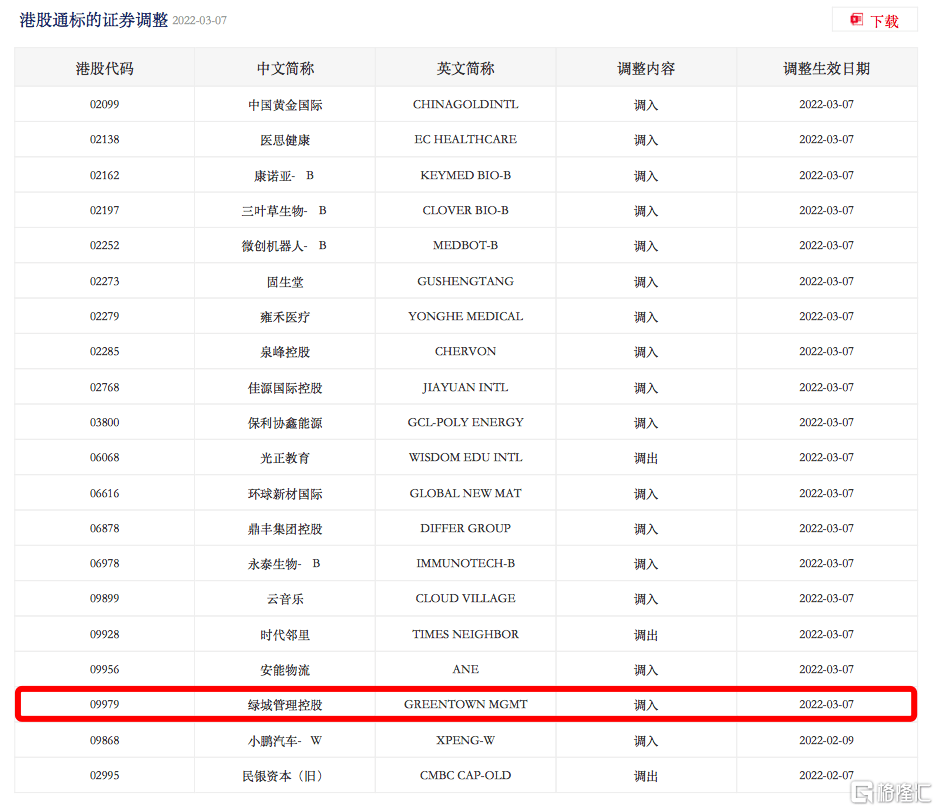Click EC HEALTHCARE English name
The image size is (938, 811).
pos(465,140)
